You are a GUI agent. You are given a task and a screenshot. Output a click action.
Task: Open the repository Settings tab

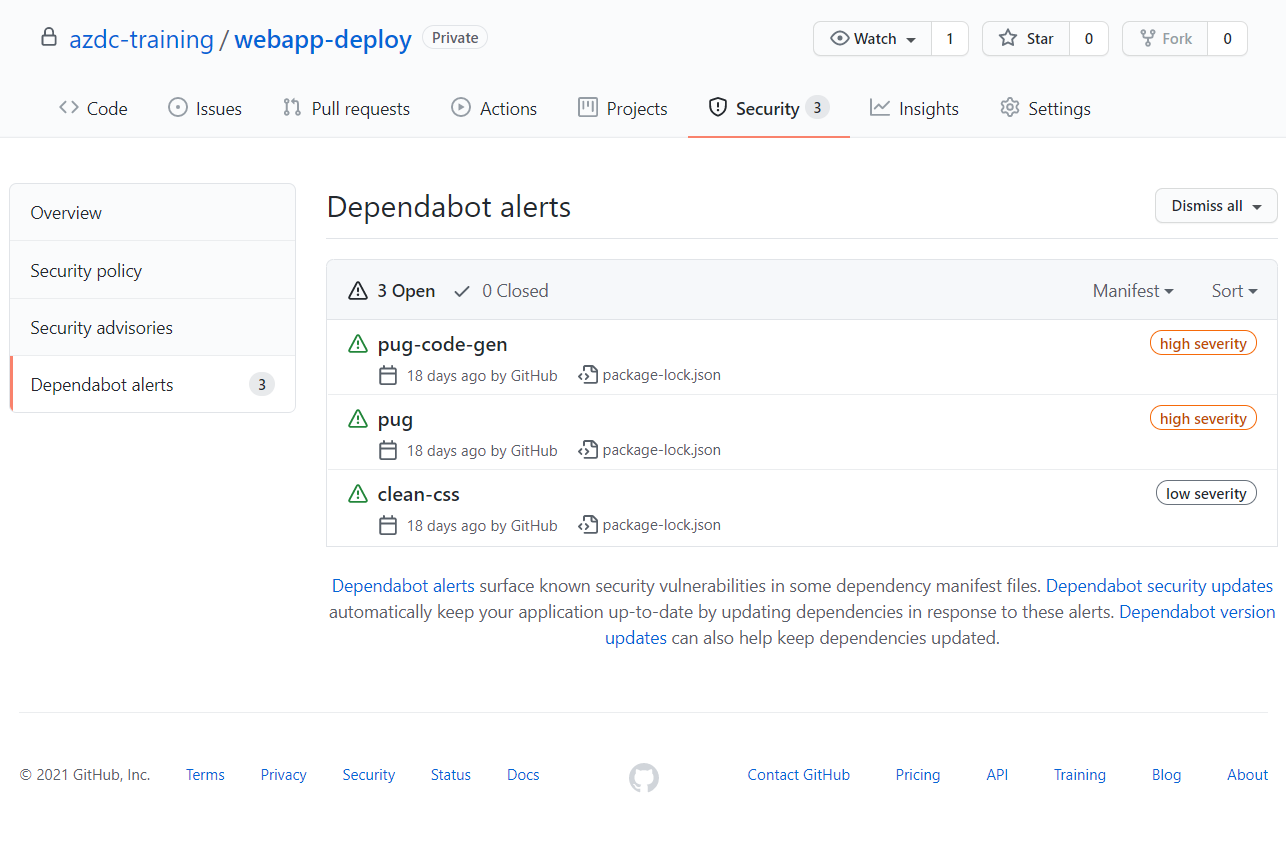(x=1044, y=107)
